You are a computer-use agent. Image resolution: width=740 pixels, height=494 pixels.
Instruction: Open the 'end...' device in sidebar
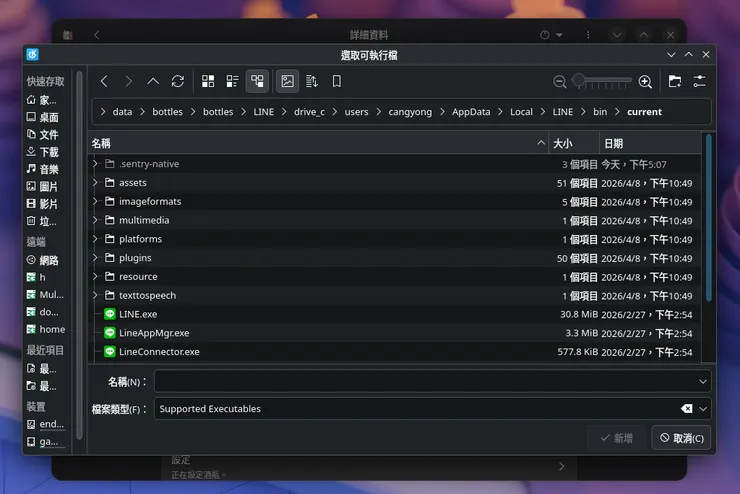[x=45, y=424]
